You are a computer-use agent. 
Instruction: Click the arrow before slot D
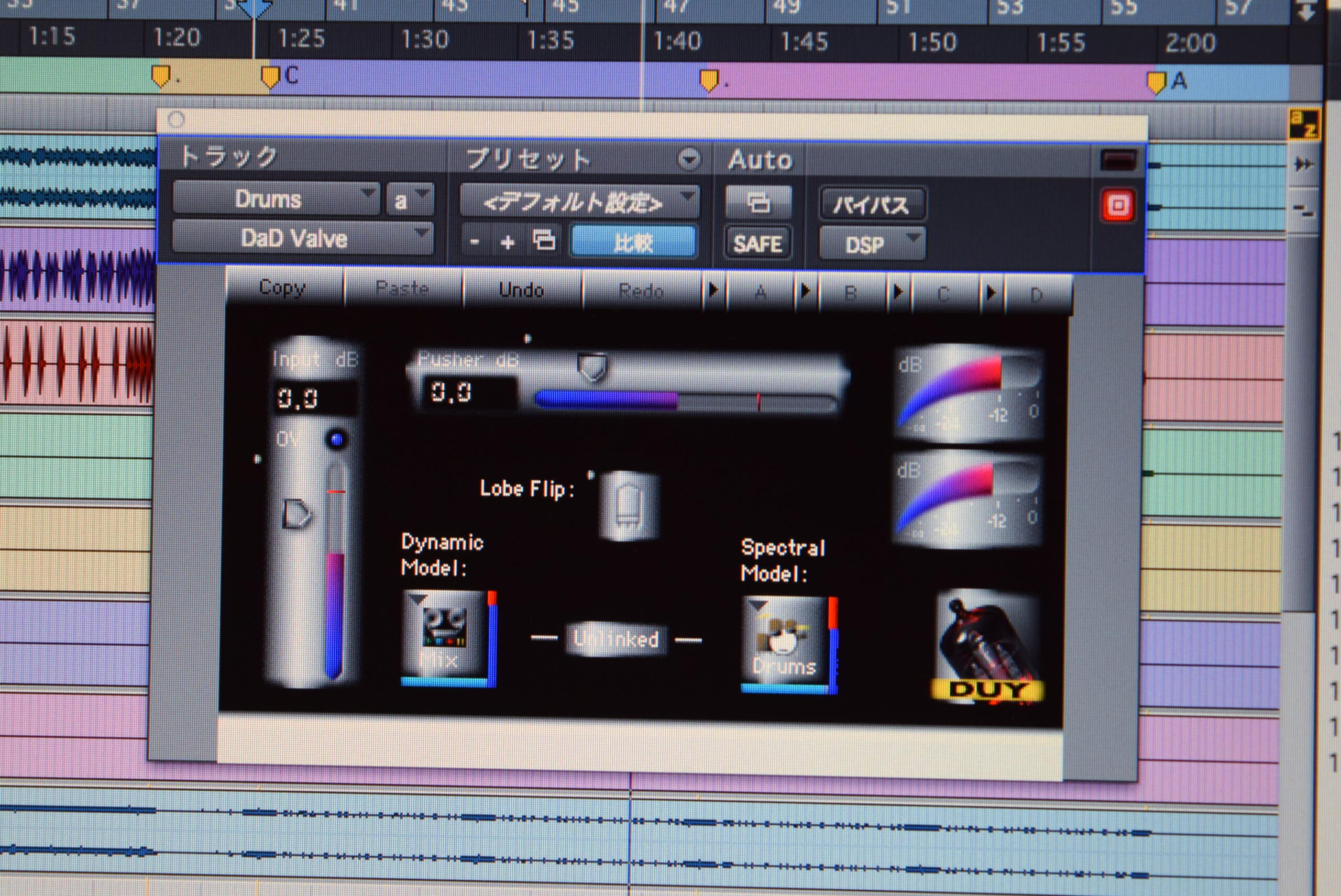click(x=992, y=293)
